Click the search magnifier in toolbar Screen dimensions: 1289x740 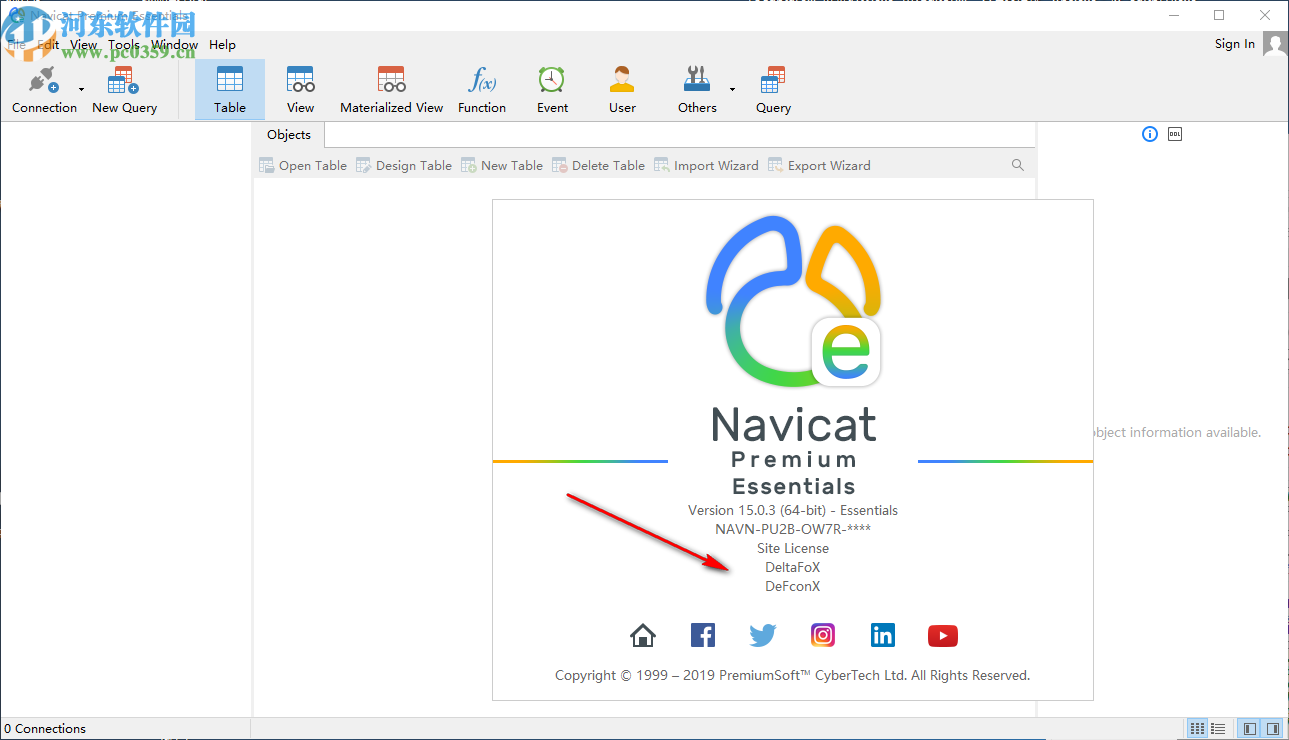[1017, 164]
